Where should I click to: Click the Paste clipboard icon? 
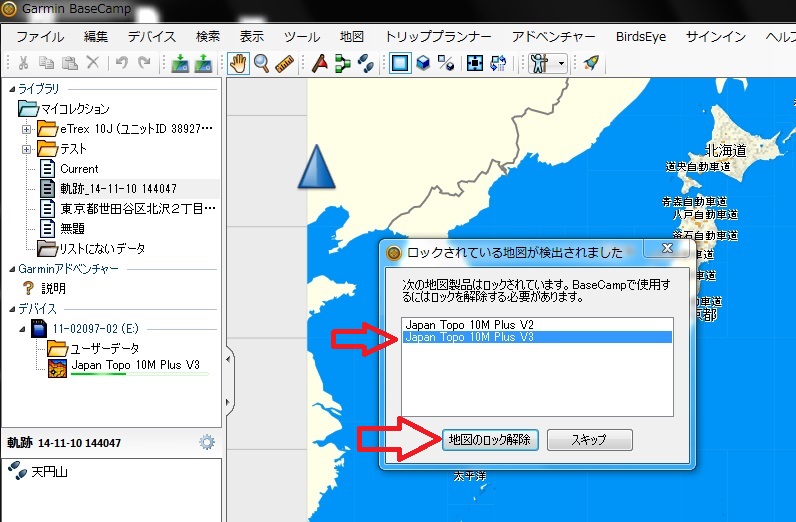pos(70,63)
